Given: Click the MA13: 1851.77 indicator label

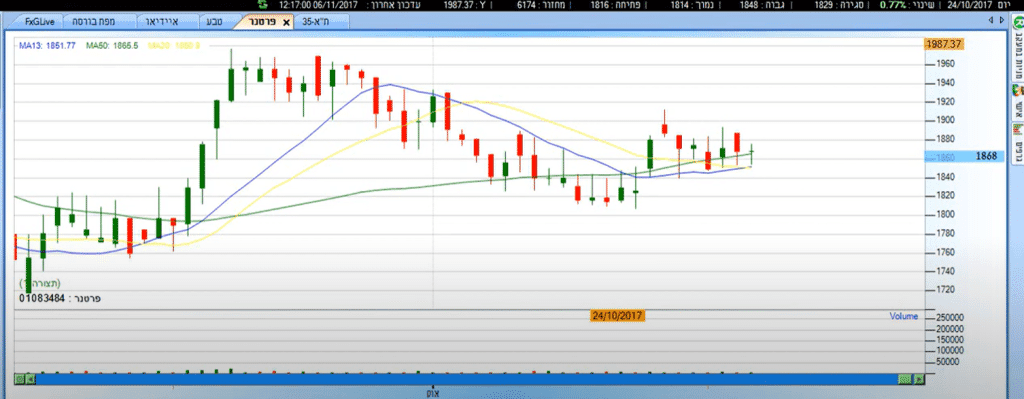Looking at the screenshot, I should 47,46.
